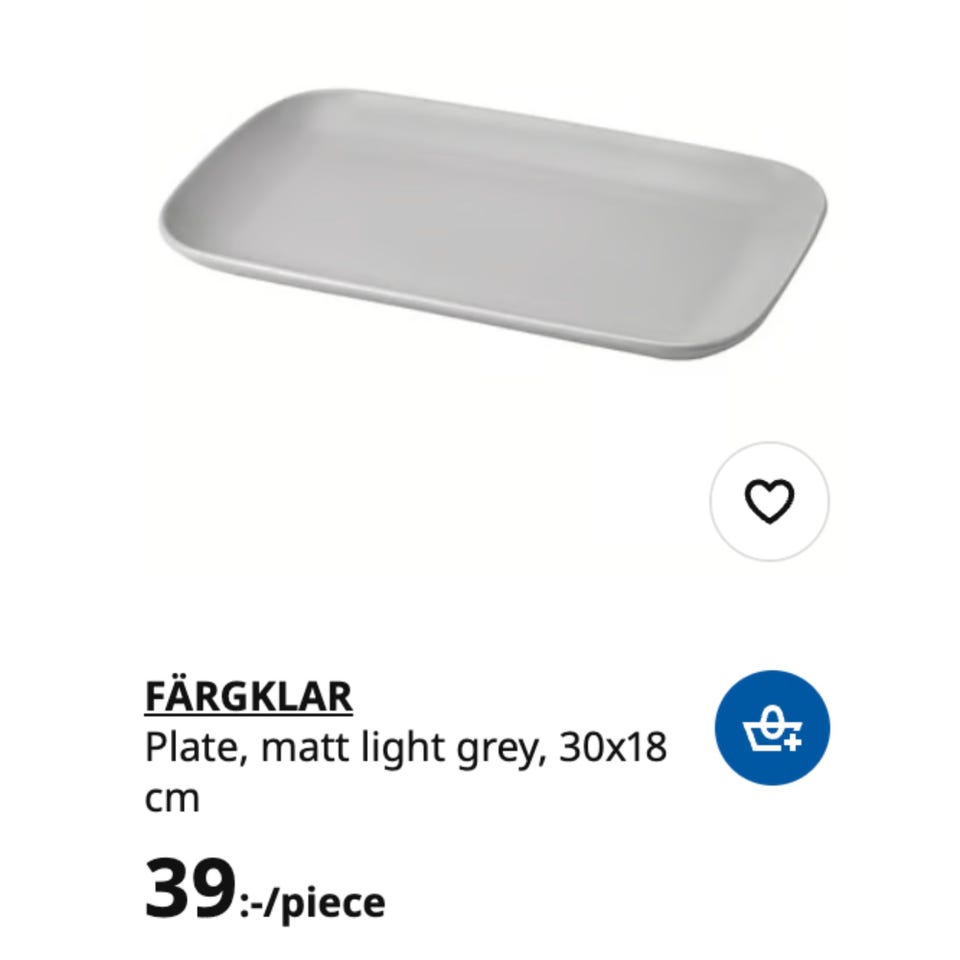This screenshot has height=960, width=960.
Task: View details of the light grey plate photo
Action: coord(492,229)
